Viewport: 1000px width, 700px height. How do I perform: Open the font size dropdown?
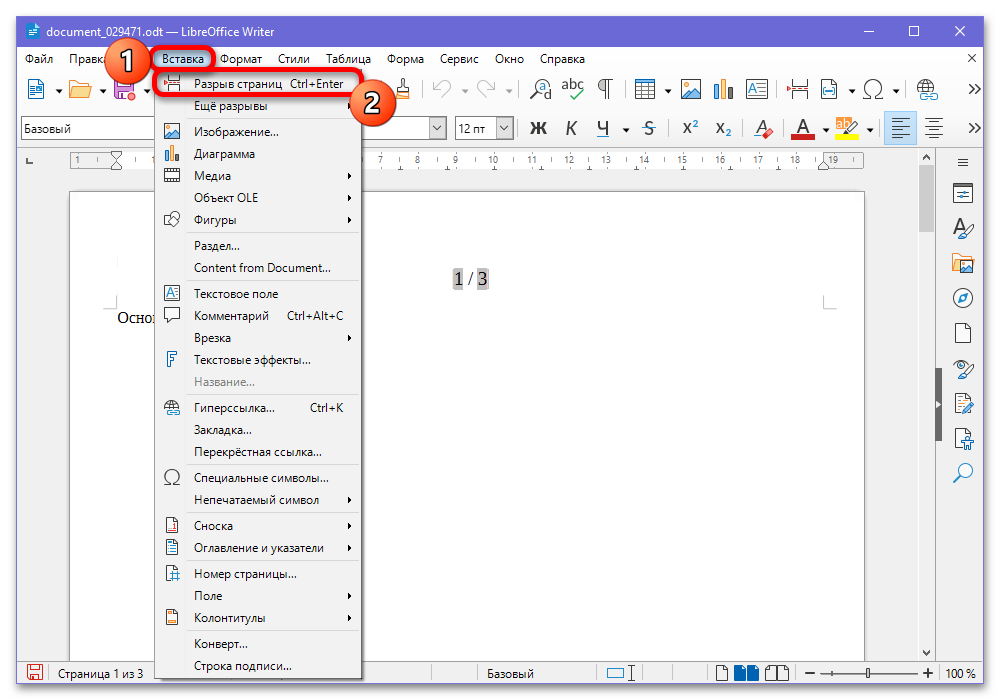(x=504, y=129)
